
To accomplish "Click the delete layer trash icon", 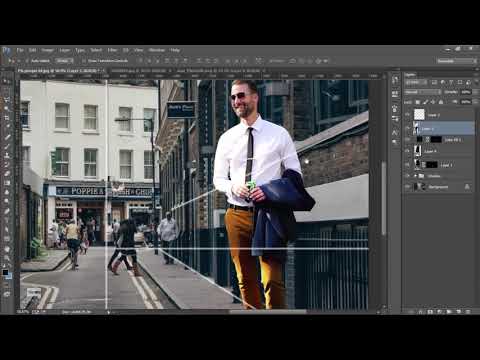I will pos(468,312).
